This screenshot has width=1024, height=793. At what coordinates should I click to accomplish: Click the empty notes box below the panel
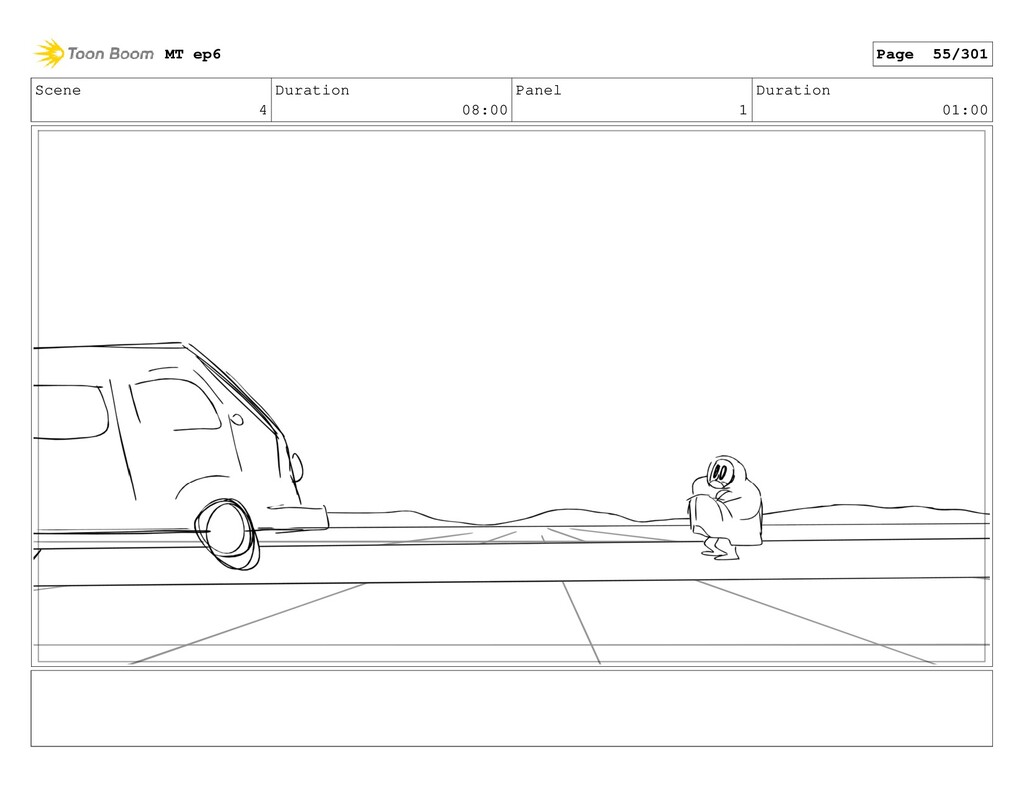(x=511, y=708)
